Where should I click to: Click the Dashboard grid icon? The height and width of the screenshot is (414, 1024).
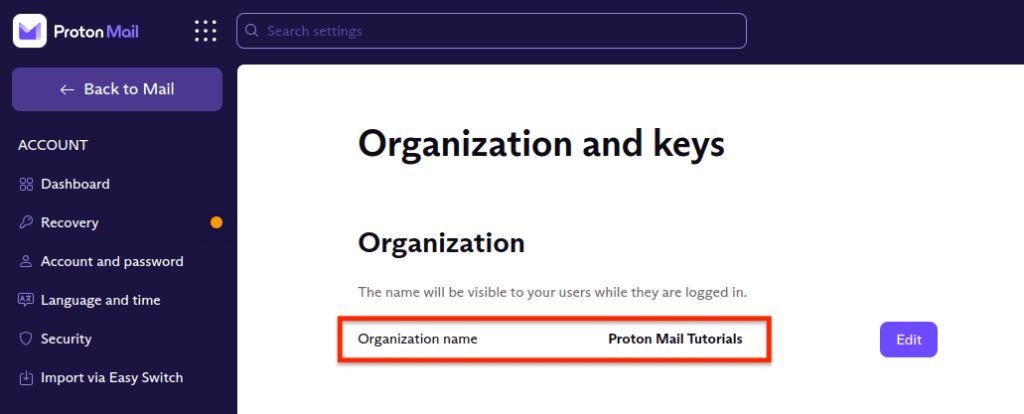pyautogui.click(x=26, y=184)
